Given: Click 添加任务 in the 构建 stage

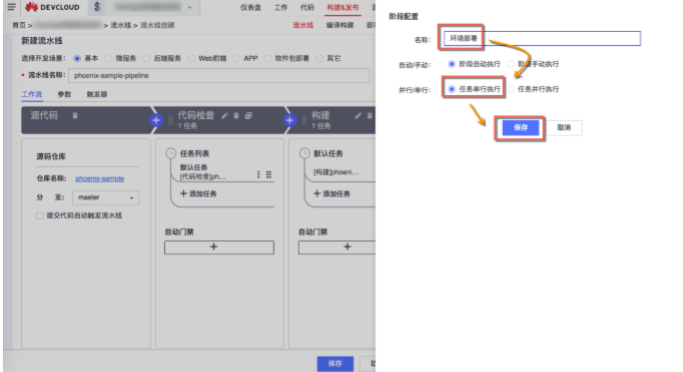Looking at the screenshot, I should click(x=332, y=193).
